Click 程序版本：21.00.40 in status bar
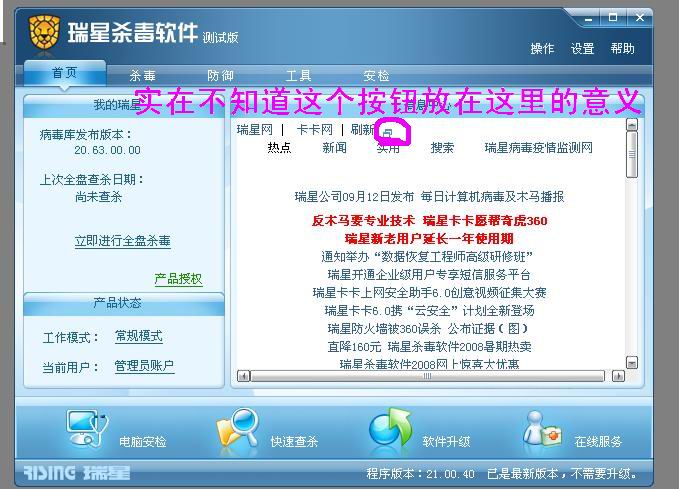 [x=420, y=474]
